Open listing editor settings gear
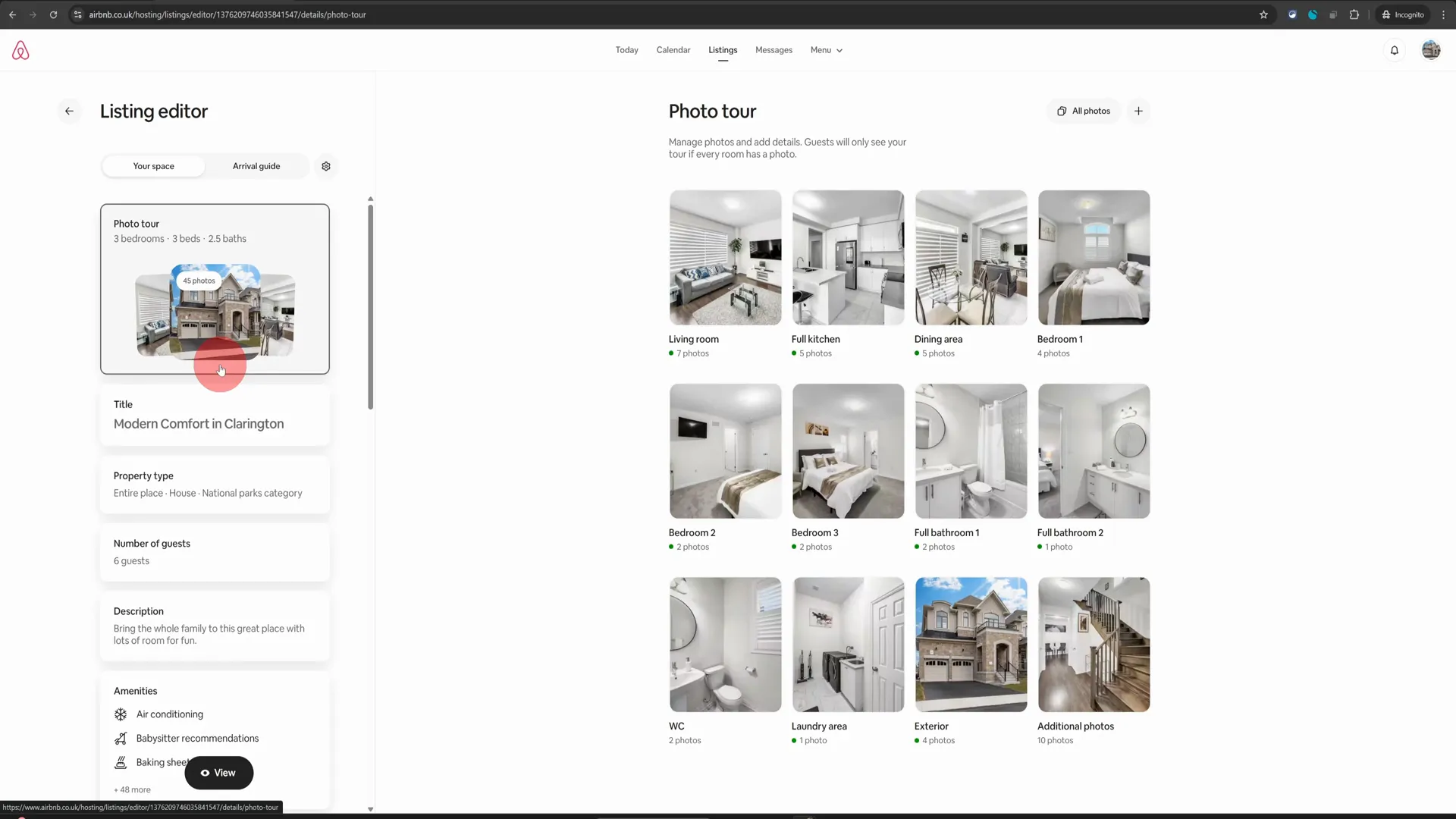 click(326, 166)
